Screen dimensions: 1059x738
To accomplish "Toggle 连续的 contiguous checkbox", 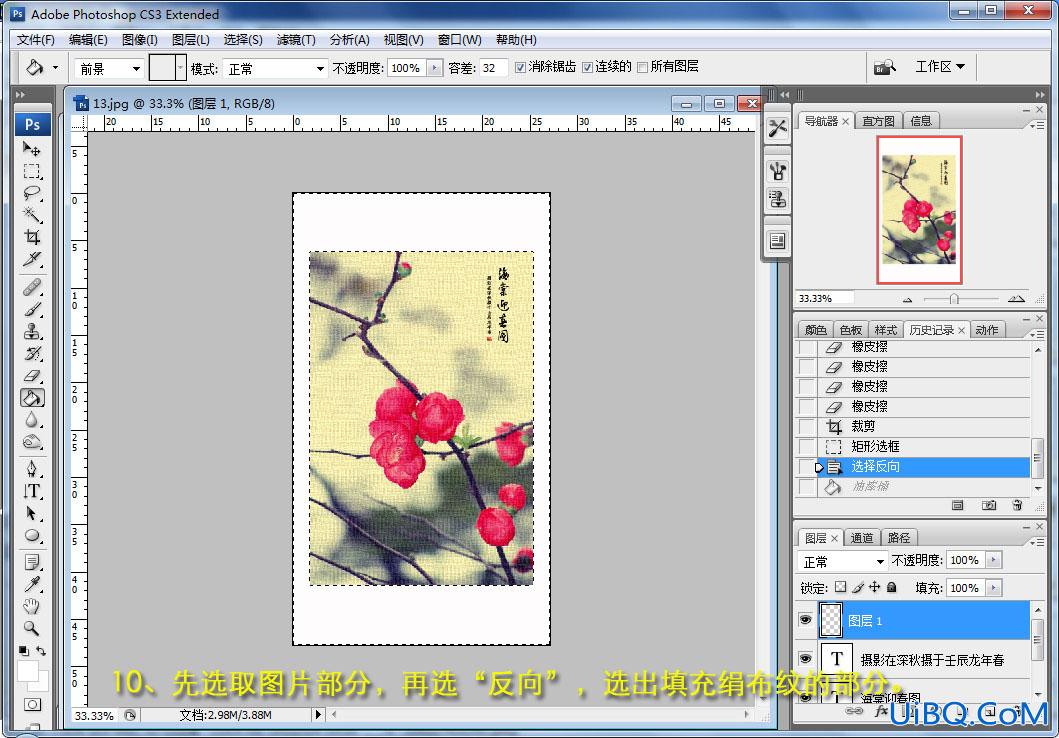I will pyautogui.click(x=587, y=67).
